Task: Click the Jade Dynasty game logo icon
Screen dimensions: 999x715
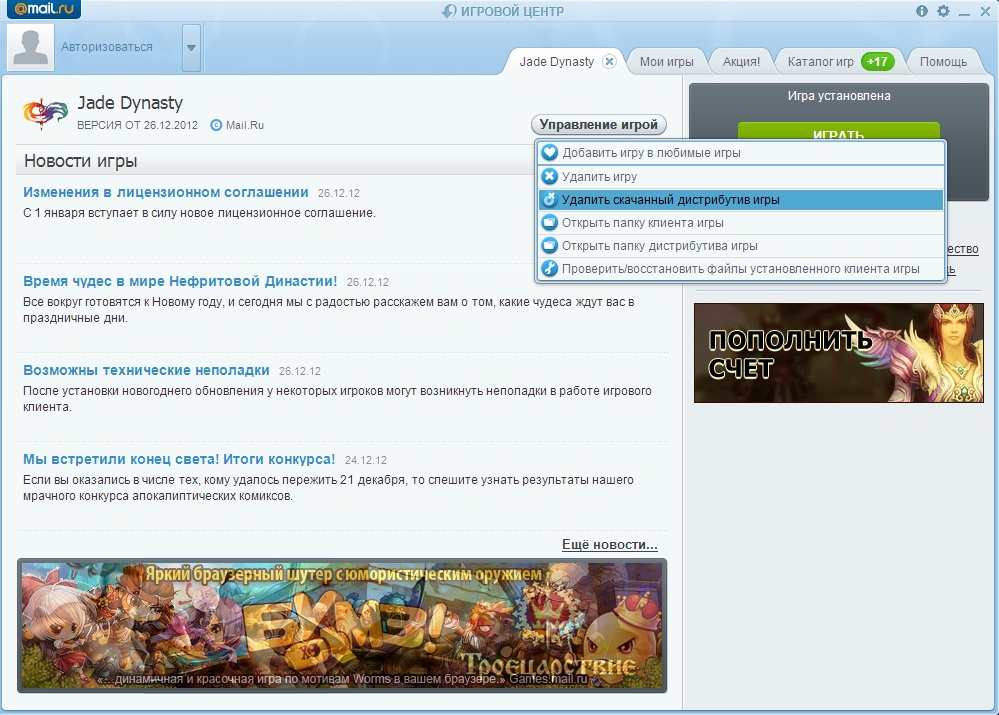Action: coord(45,113)
